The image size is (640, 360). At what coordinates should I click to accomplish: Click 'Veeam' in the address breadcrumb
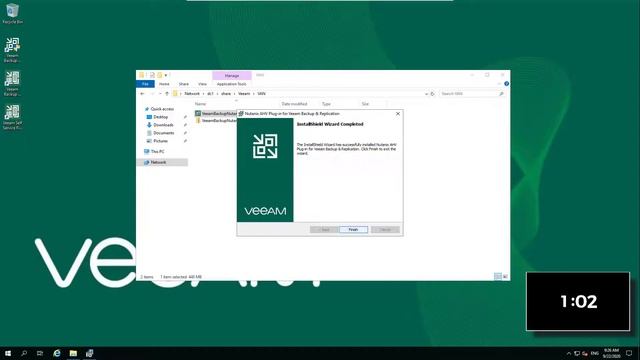(x=244, y=94)
